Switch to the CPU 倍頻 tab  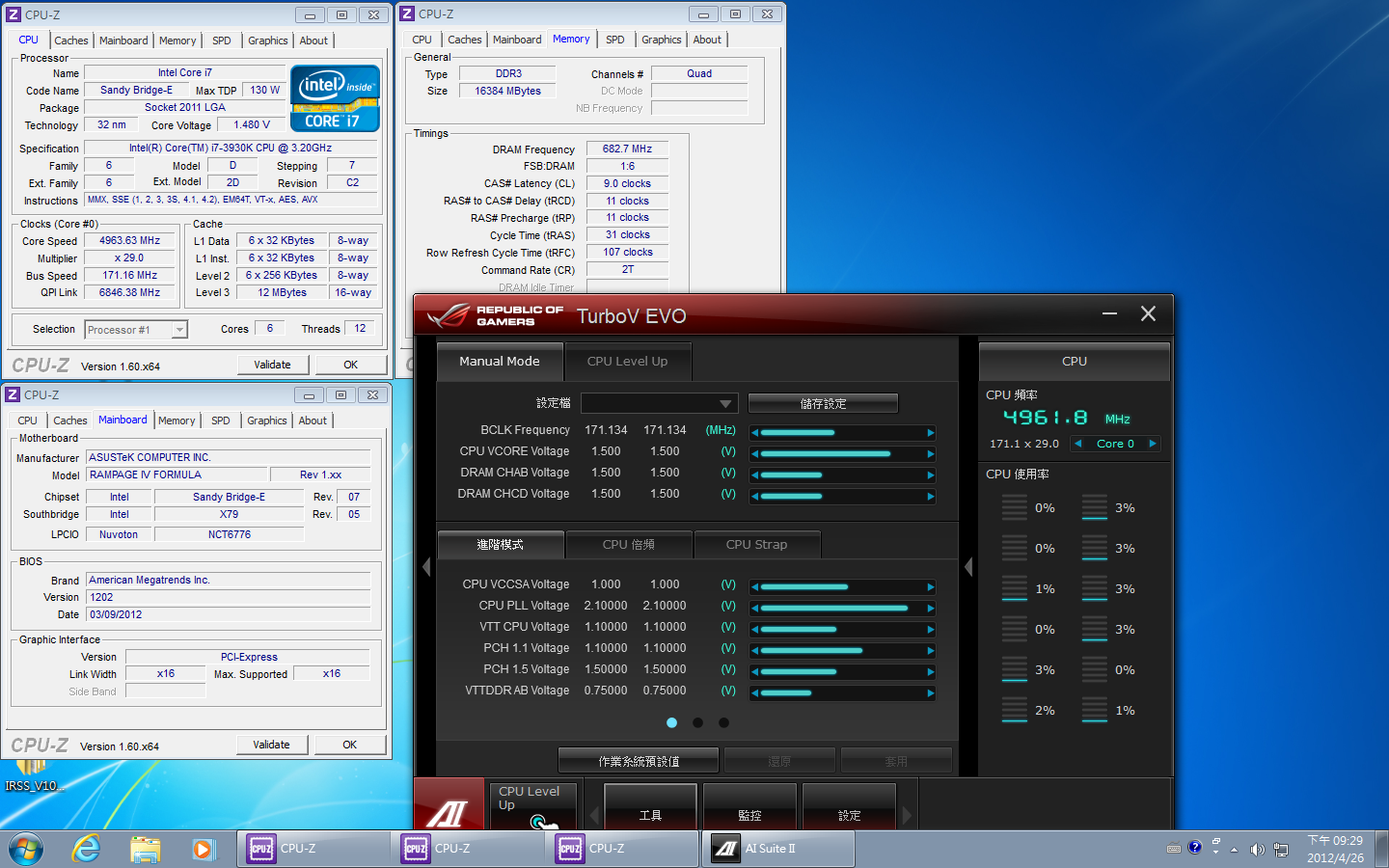629,545
